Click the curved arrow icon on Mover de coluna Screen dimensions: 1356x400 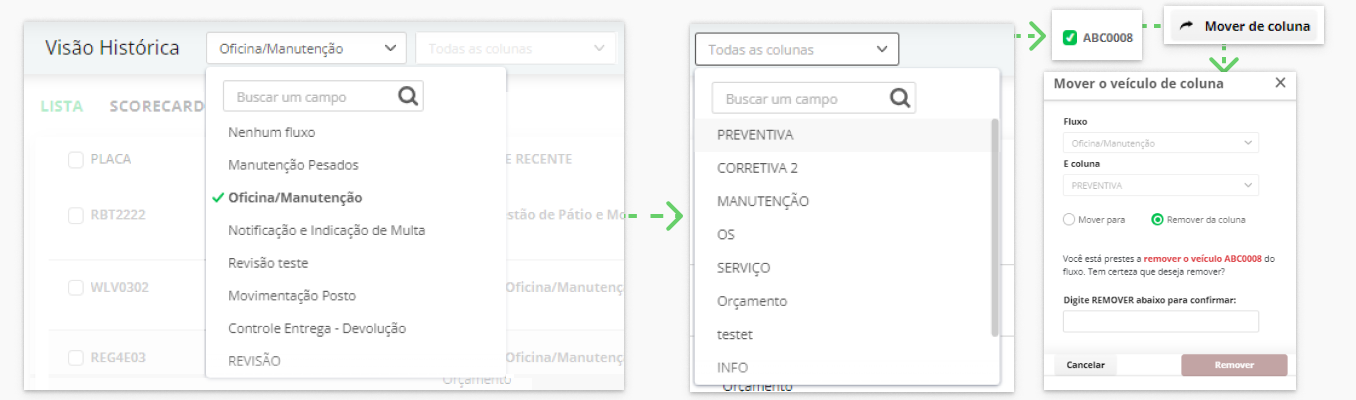point(1187,26)
